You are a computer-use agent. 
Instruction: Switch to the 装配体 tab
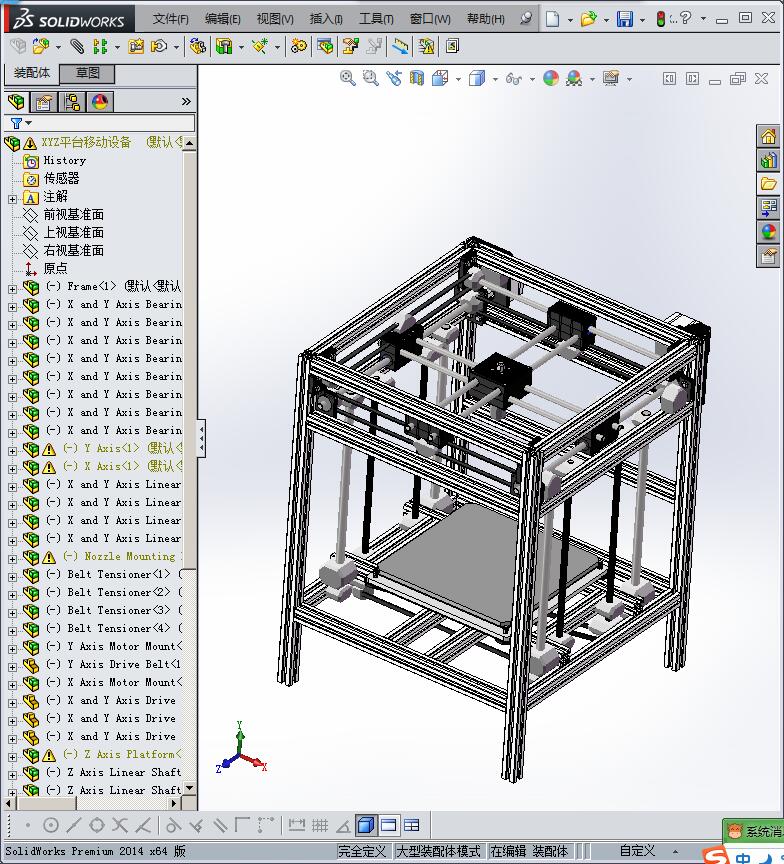[x=31, y=73]
